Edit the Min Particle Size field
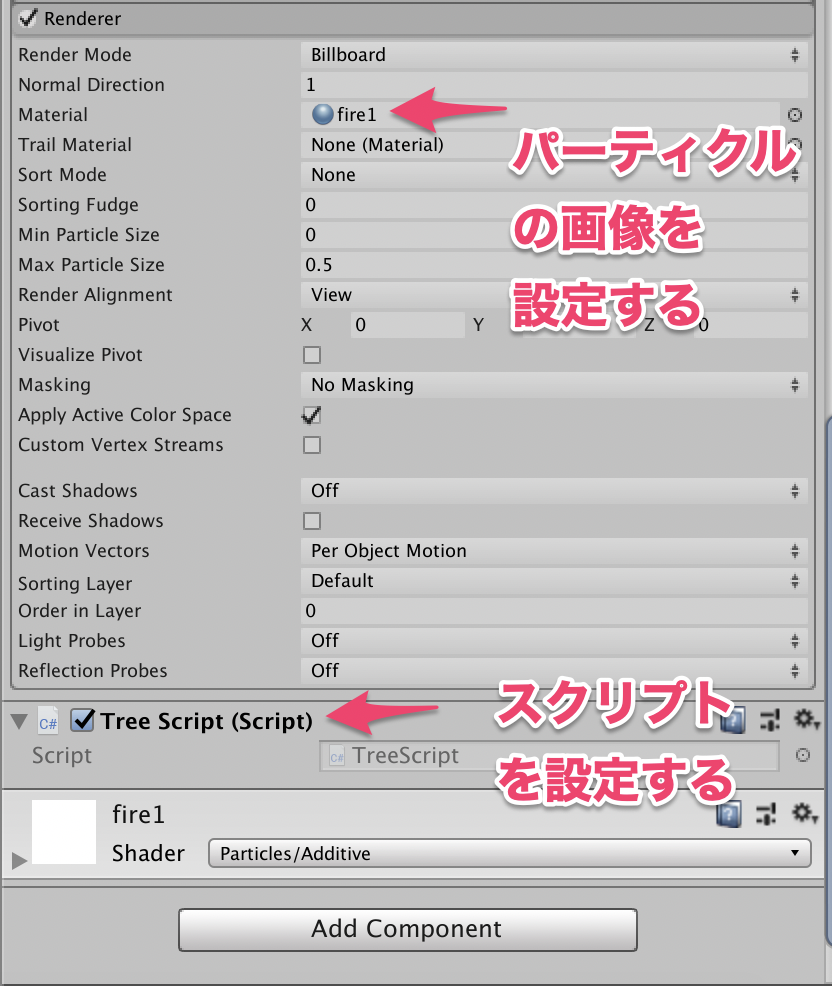This screenshot has width=832, height=986. click(x=554, y=235)
